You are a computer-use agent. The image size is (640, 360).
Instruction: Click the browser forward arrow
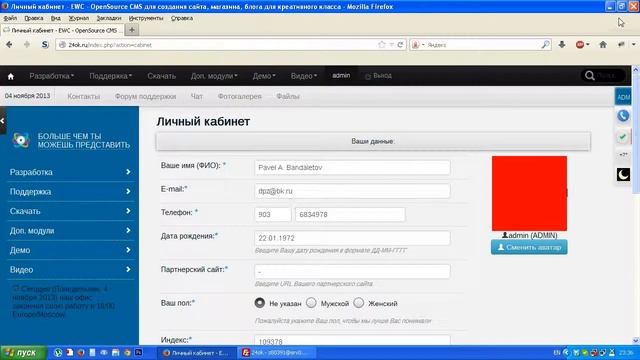pos(27,44)
